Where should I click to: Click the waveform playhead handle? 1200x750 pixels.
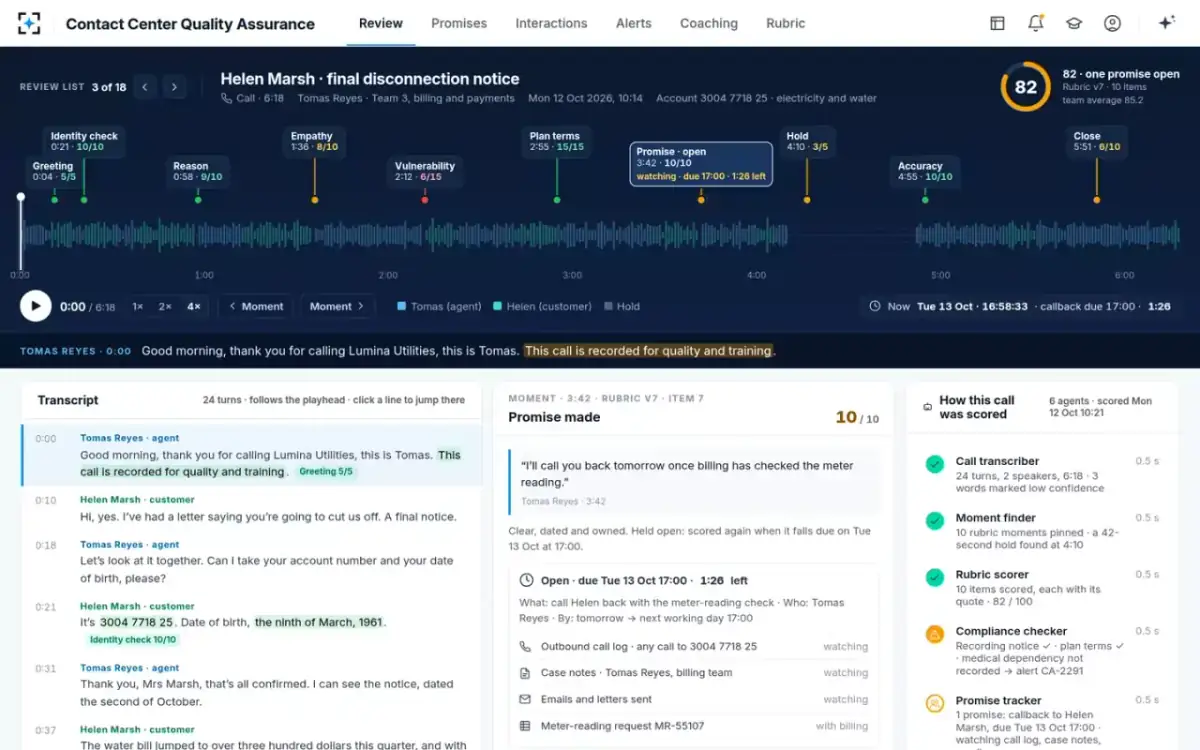click(20, 197)
